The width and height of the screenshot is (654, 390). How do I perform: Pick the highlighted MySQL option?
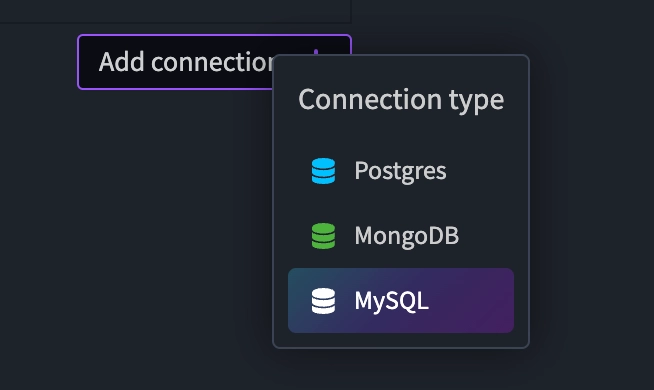[x=401, y=300]
